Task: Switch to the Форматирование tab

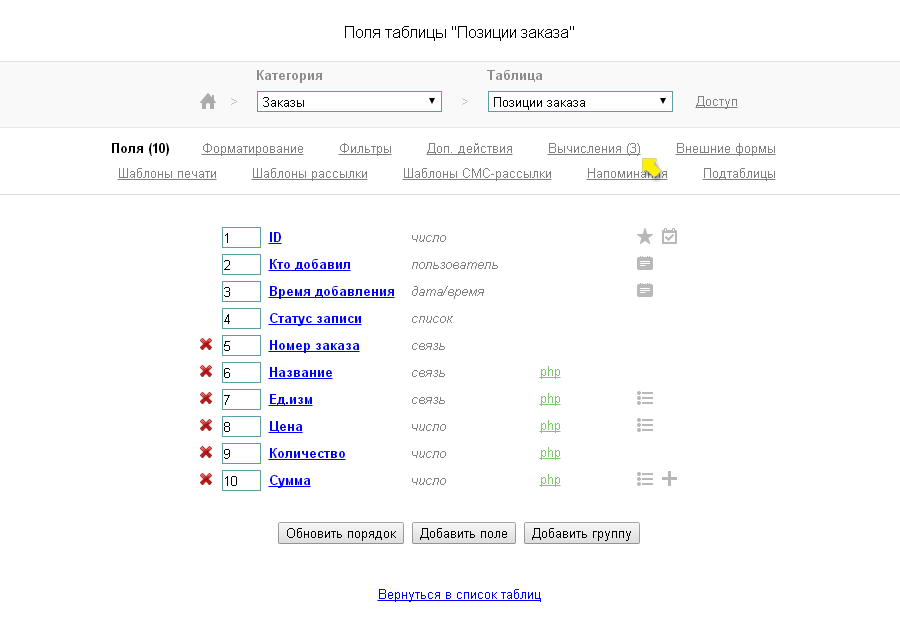Action: (x=253, y=149)
